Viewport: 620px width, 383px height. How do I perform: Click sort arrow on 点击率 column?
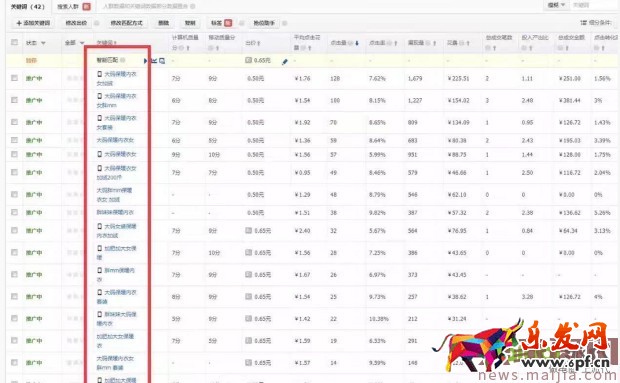396,43
